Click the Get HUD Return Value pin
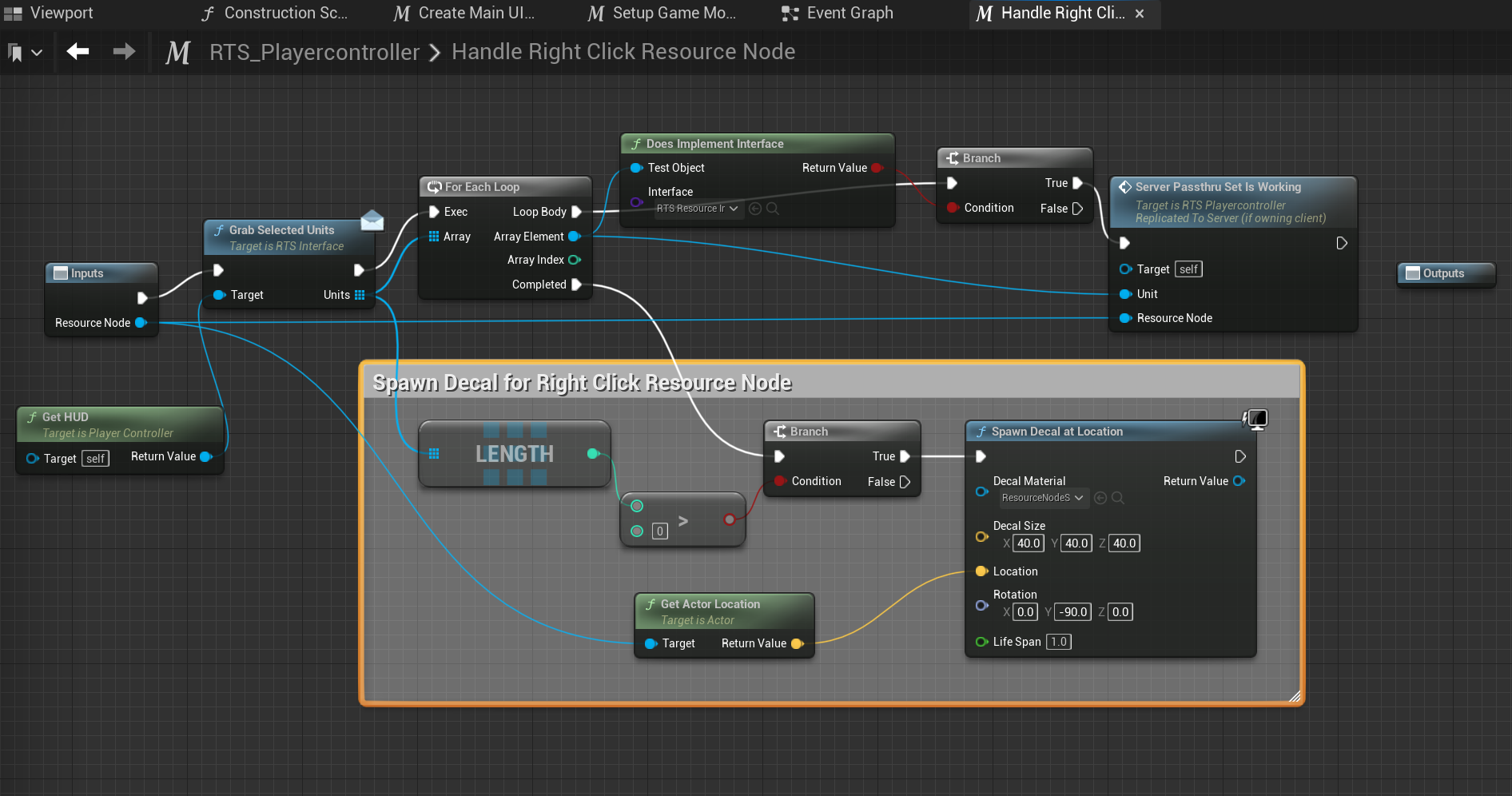This screenshot has width=1512, height=796. coord(205,456)
